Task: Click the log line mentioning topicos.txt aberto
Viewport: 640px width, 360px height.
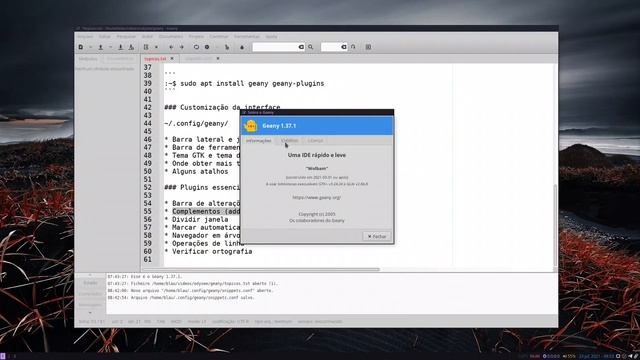Action: pyautogui.click(x=193, y=284)
